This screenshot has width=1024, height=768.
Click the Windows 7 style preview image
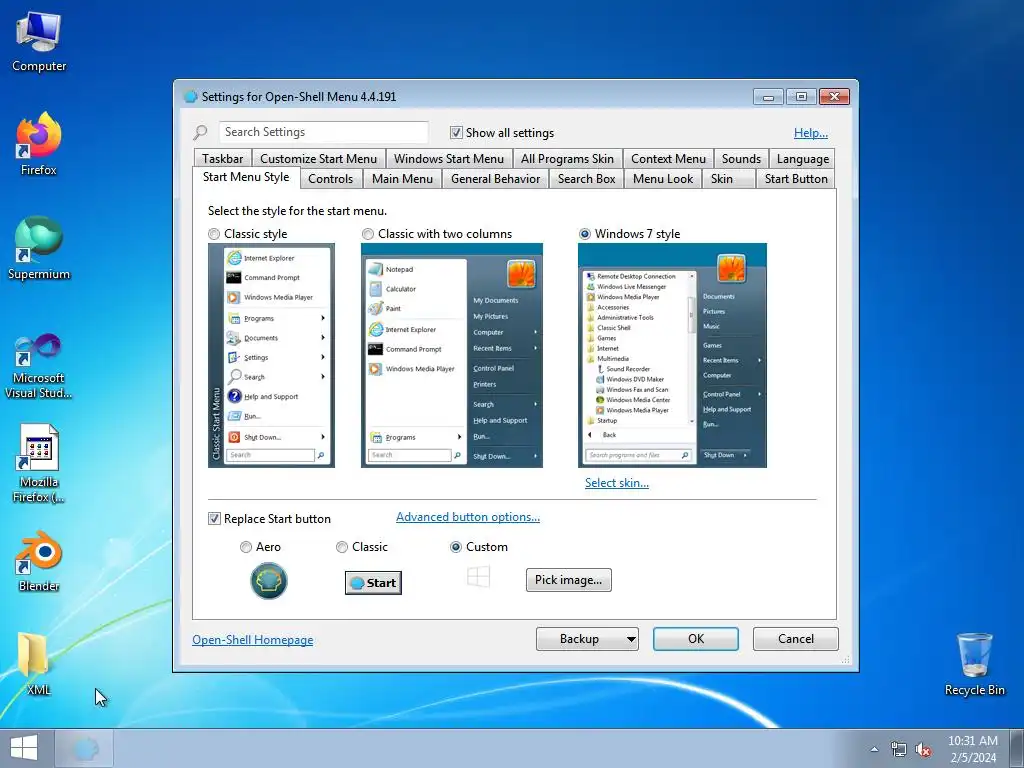[x=673, y=355]
